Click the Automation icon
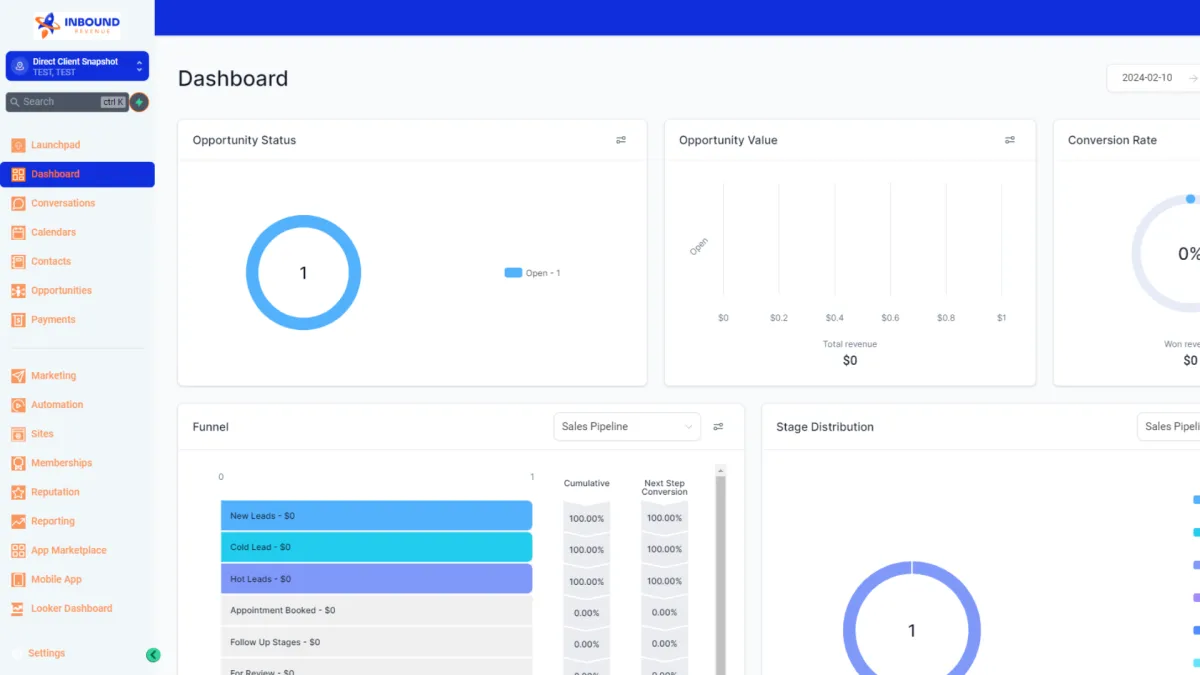This screenshot has height=675, width=1200. pos(18,405)
